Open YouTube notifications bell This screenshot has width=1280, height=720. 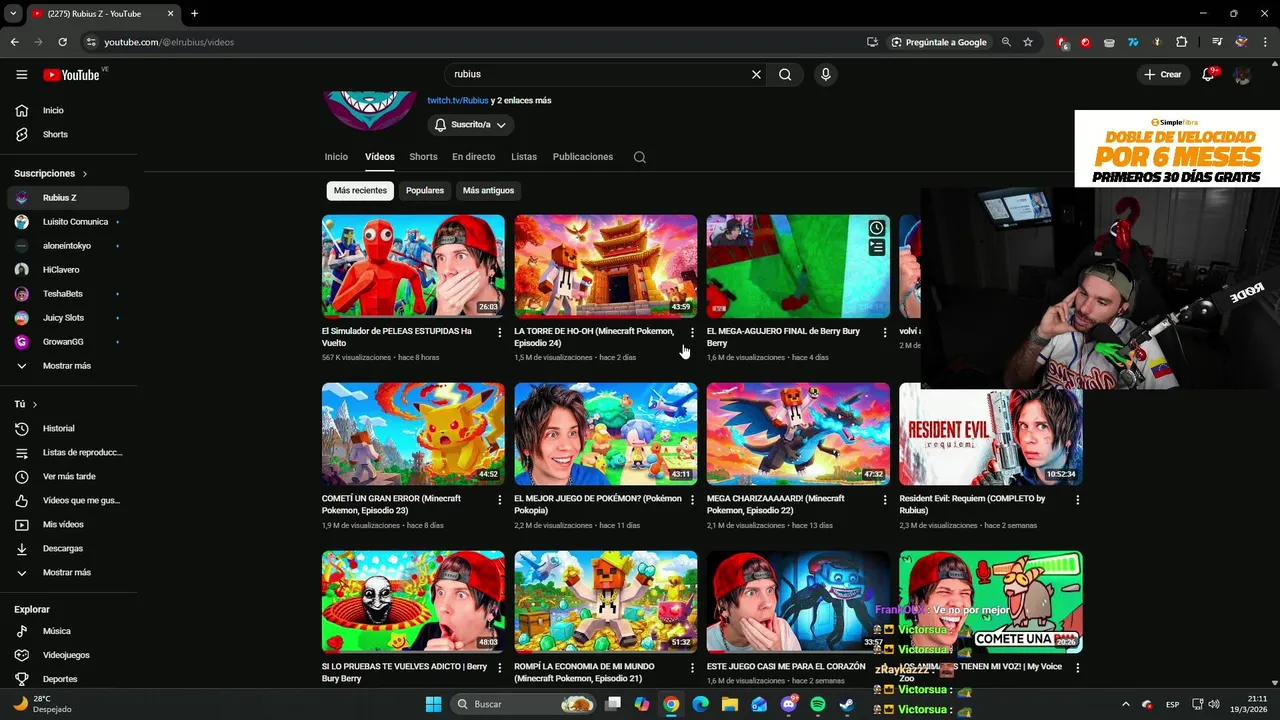1208,74
